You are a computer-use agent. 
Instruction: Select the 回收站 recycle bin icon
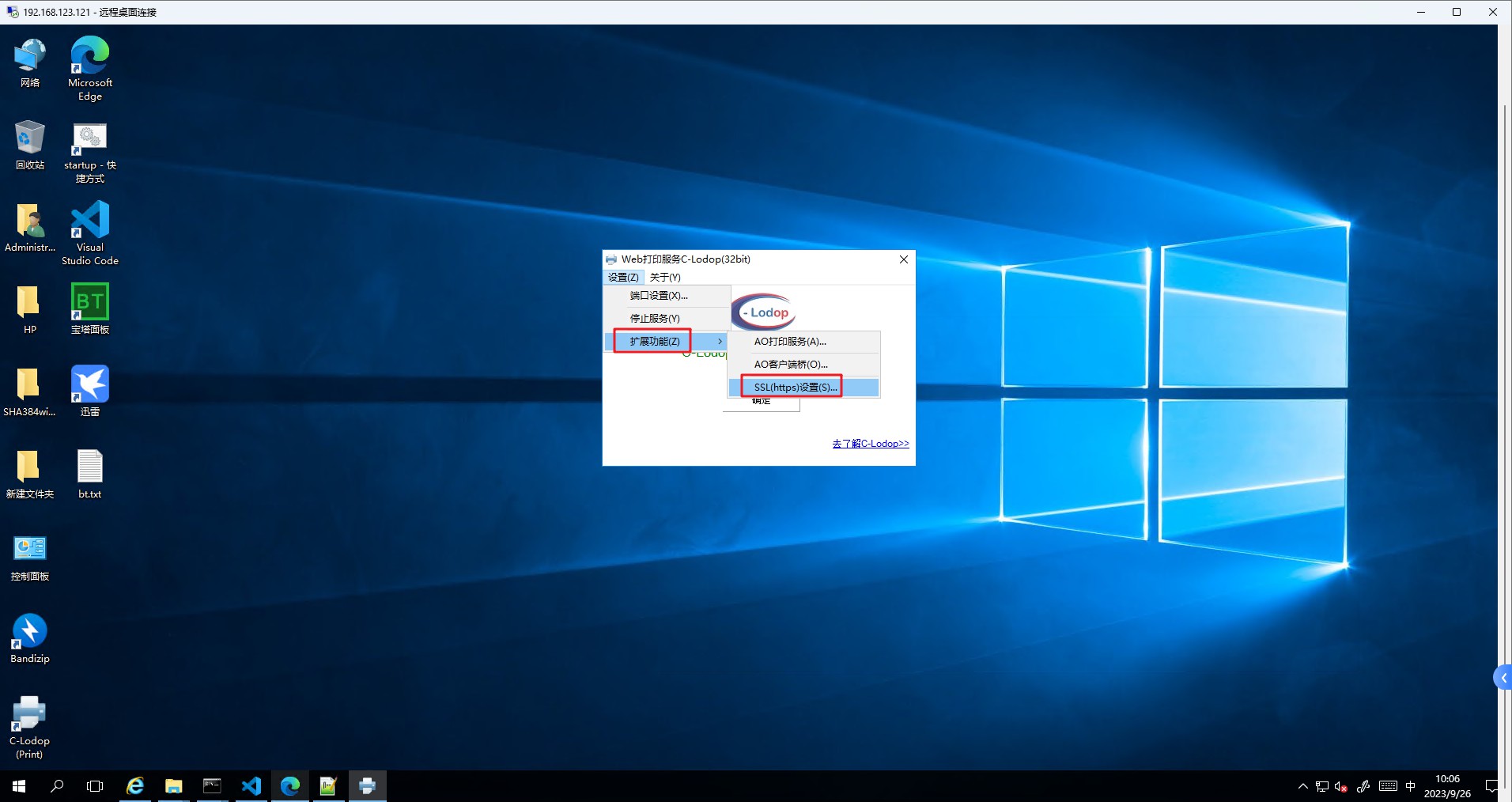point(30,145)
